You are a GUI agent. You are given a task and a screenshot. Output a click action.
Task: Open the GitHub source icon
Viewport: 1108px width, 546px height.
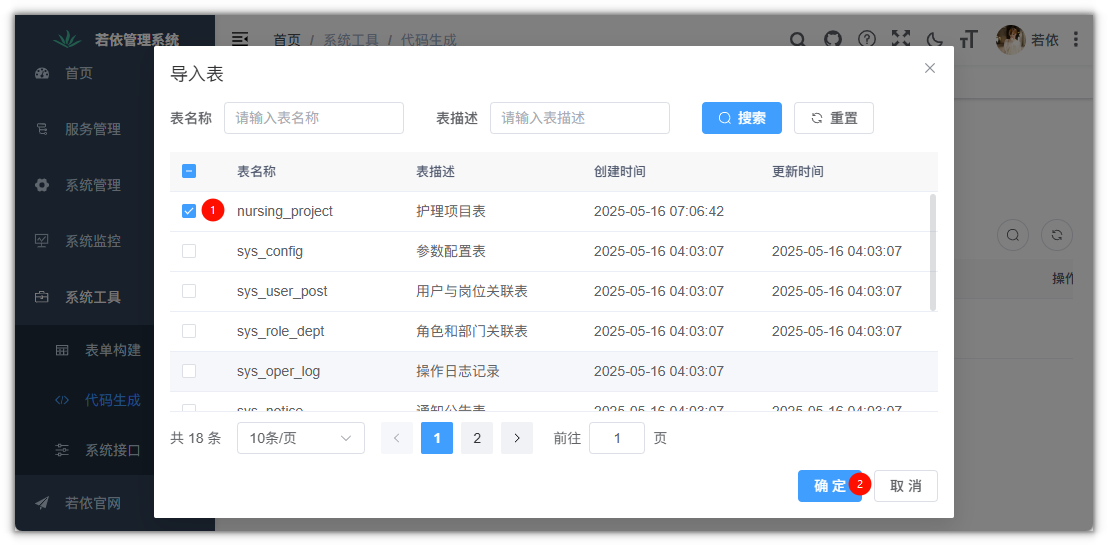click(x=833, y=40)
